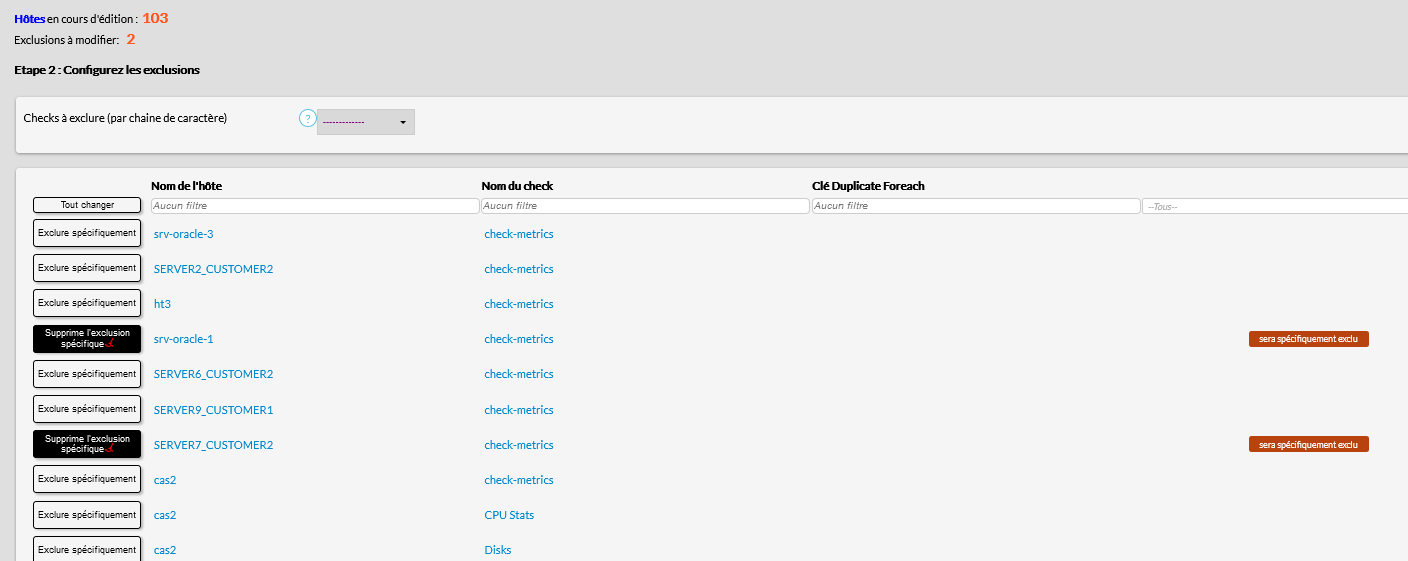
Task: Click the Clé Duplicate Foreach filter field
Action: [x=975, y=206]
